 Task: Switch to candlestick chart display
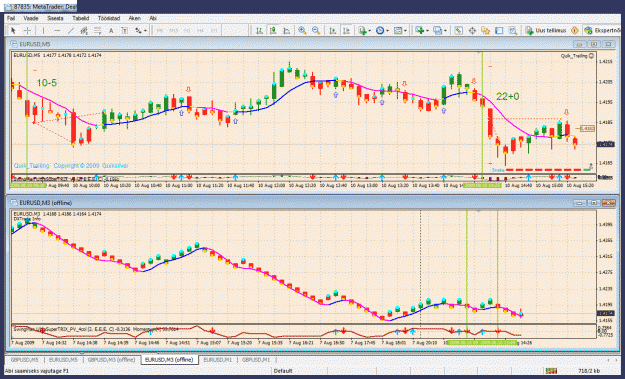(x=273, y=30)
